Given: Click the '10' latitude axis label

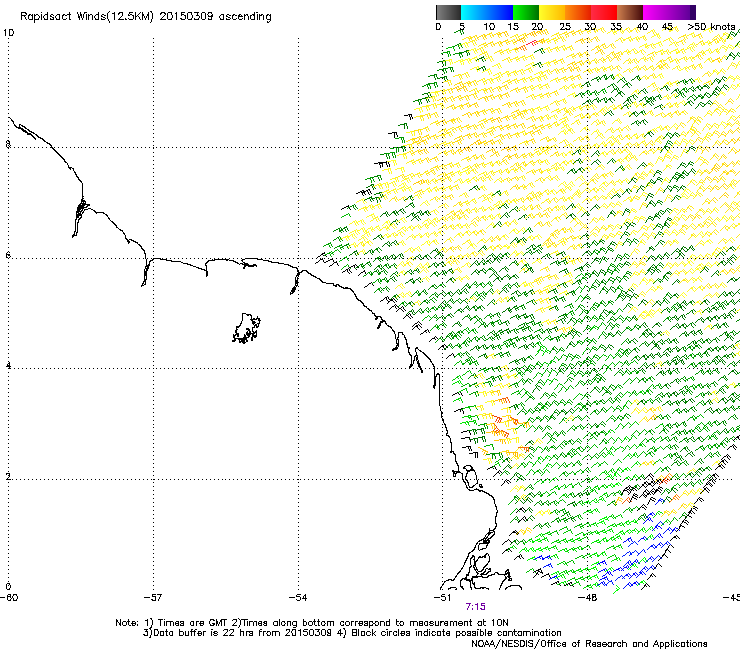Looking at the screenshot, I should click(x=9, y=33).
